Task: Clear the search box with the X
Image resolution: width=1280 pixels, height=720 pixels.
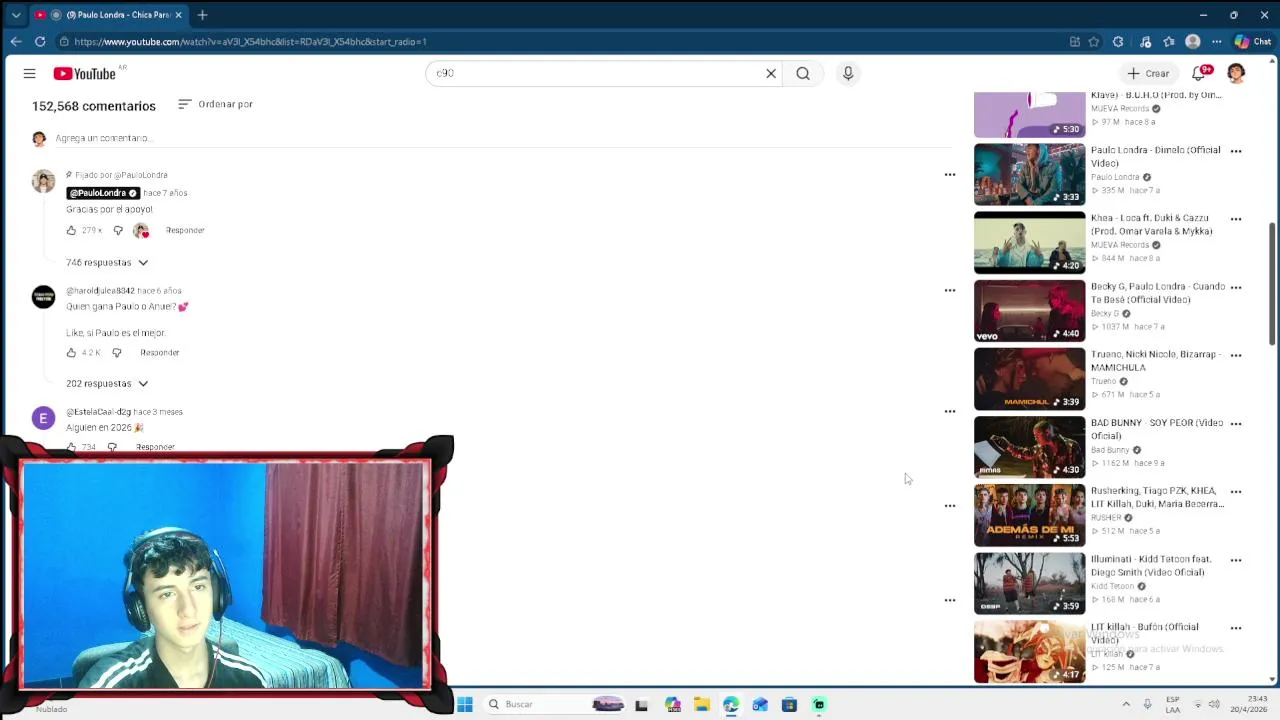Action: (x=771, y=73)
